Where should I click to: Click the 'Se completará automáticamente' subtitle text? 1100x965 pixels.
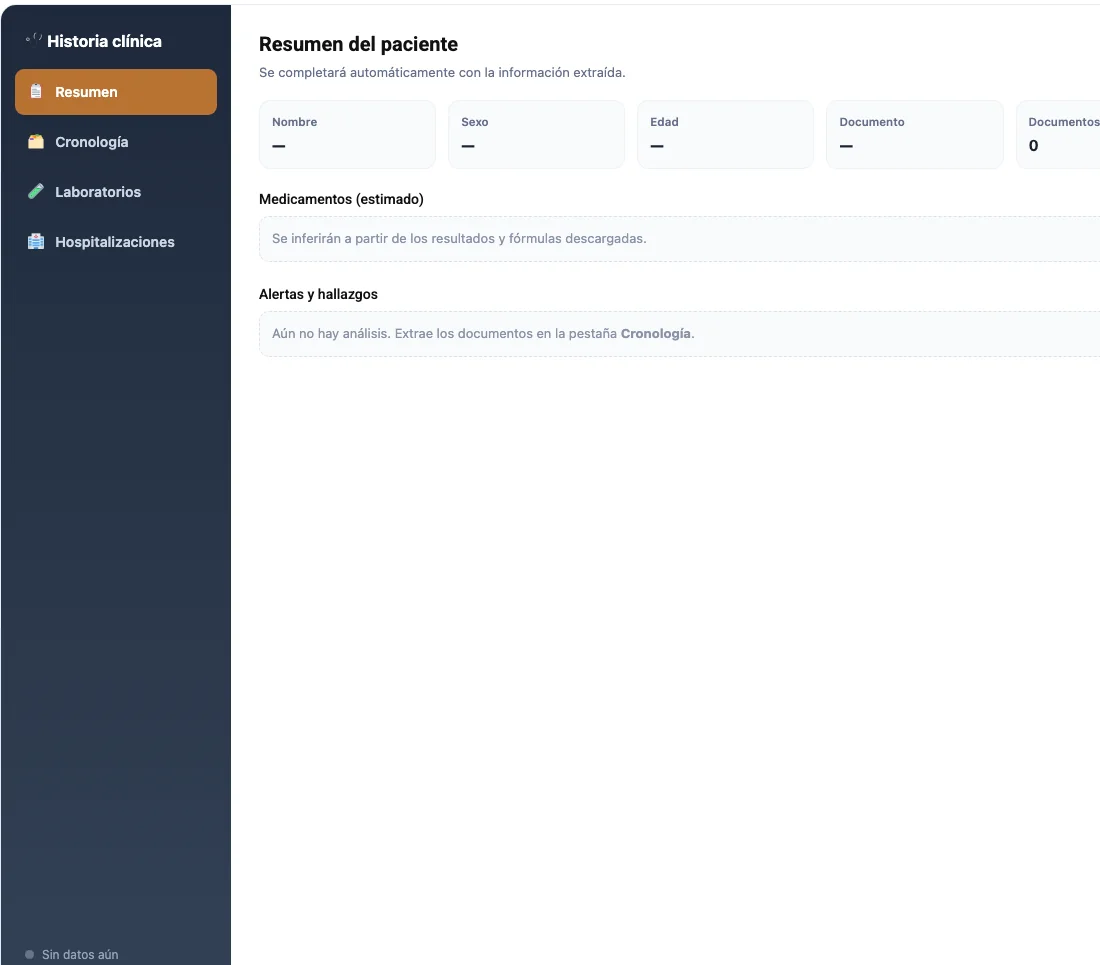tap(442, 72)
